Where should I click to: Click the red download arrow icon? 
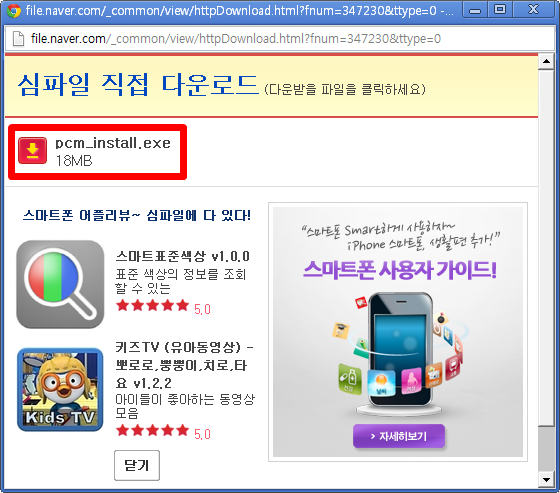(32, 151)
